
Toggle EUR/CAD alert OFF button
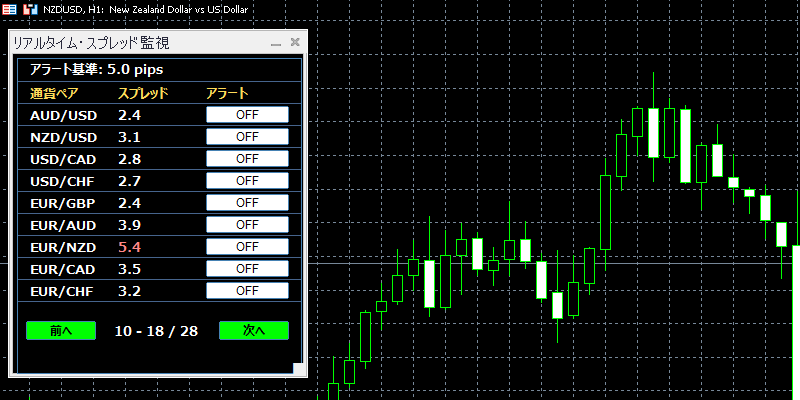click(x=247, y=268)
